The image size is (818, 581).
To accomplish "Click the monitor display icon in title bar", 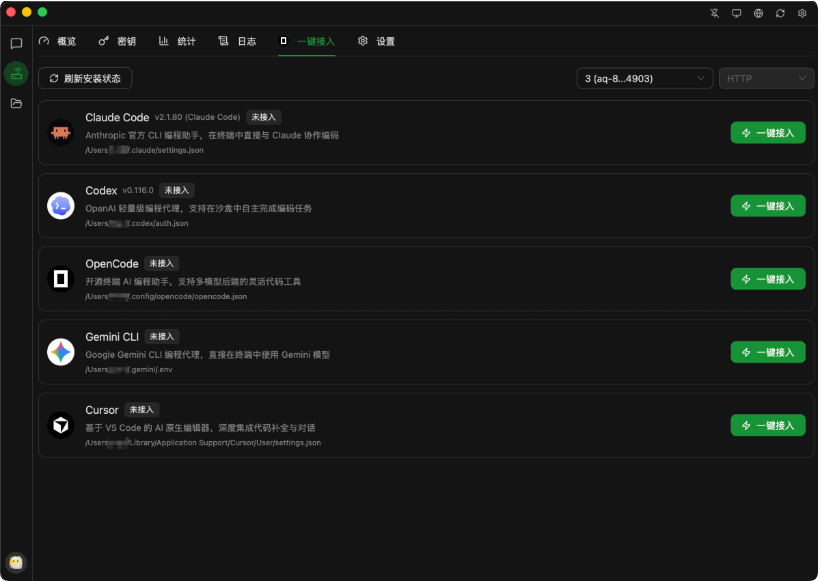I will click(737, 13).
